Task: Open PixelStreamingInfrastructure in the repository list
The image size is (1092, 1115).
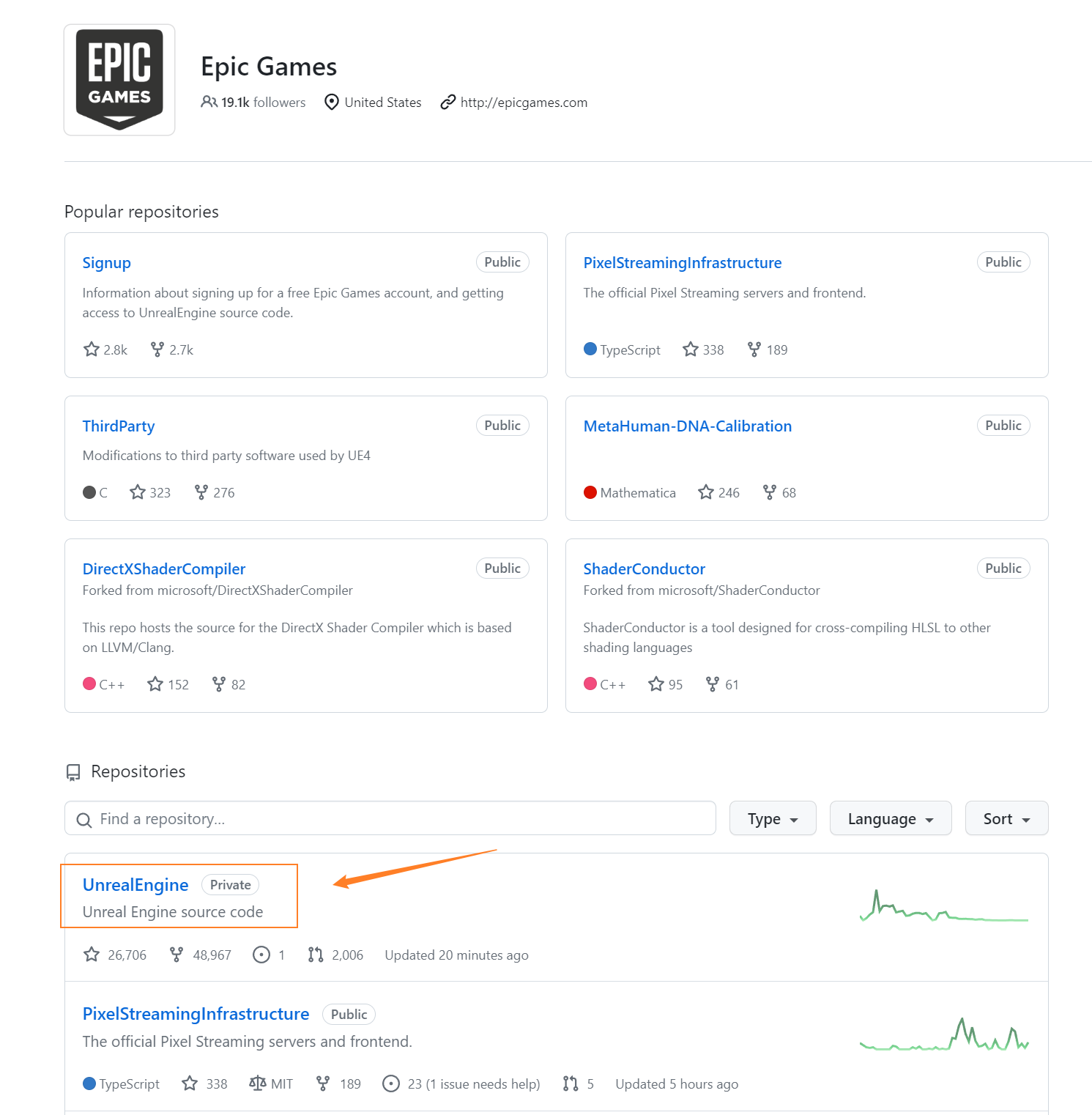Action: pyautogui.click(x=196, y=1014)
